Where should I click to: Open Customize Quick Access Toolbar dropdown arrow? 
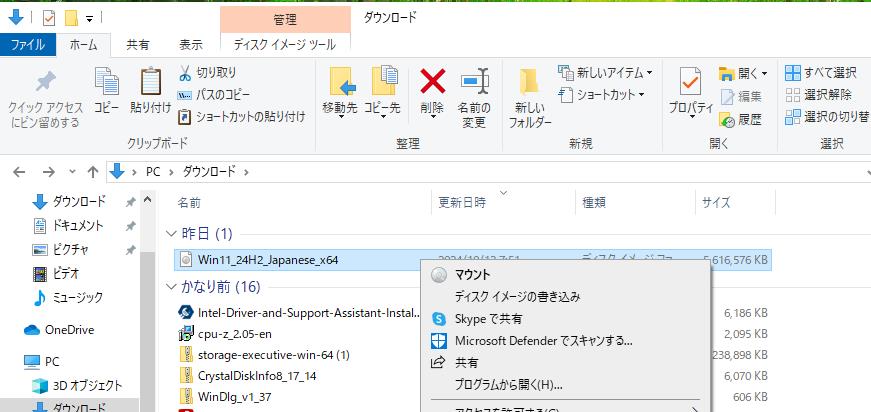pos(89,19)
